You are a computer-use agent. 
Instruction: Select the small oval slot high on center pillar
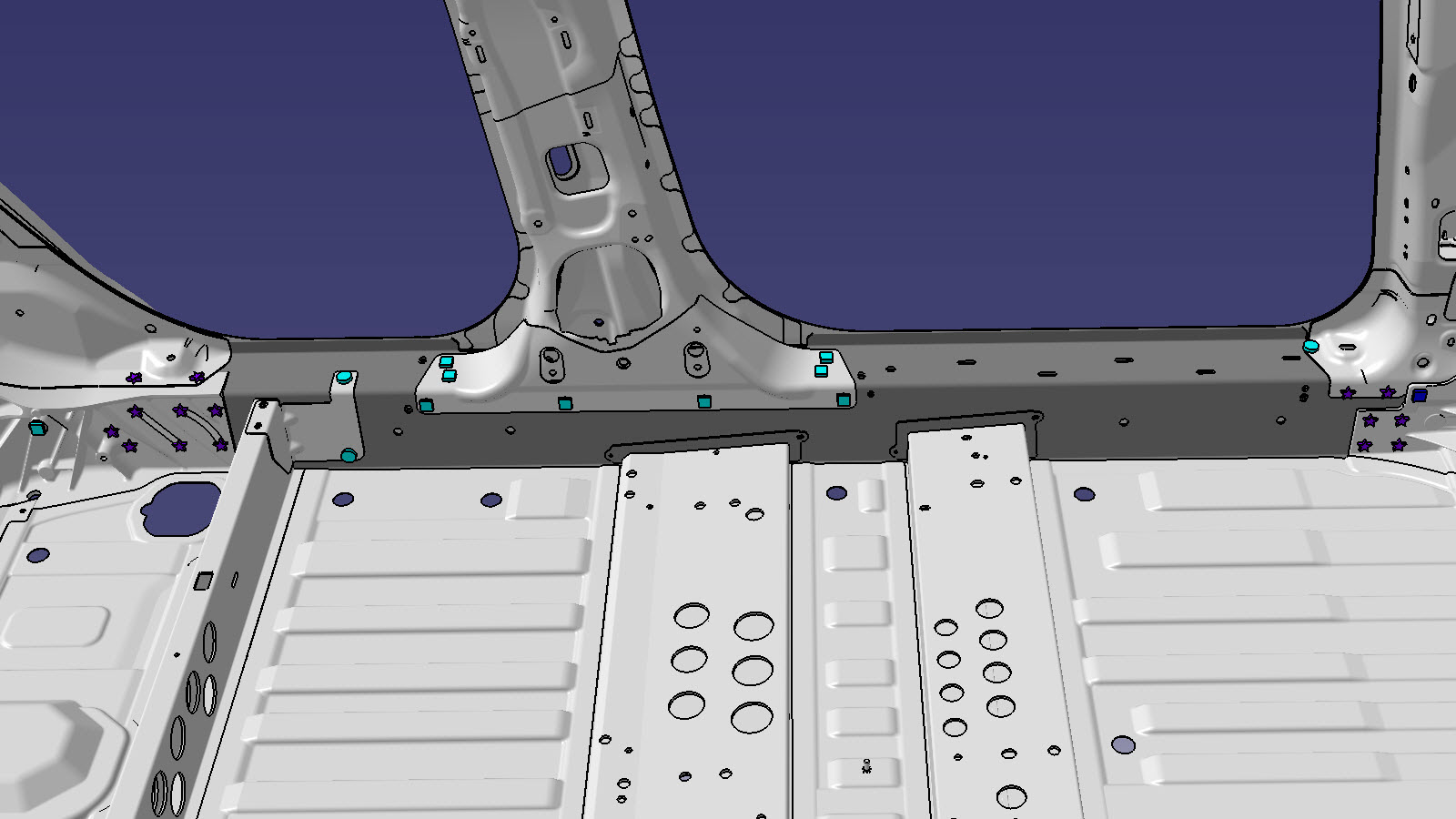click(x=566, y=40)
